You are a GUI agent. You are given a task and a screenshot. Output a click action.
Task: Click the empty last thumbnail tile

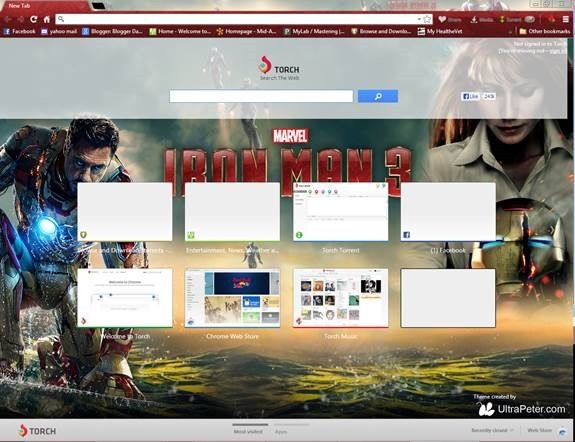(448, 298)
